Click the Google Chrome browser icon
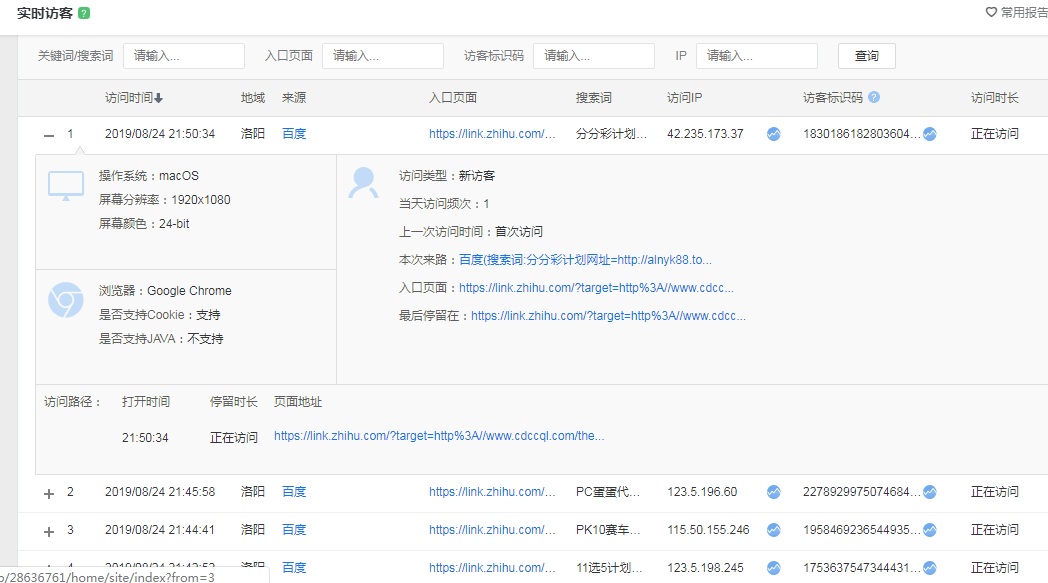 click(x=66, y=300)
